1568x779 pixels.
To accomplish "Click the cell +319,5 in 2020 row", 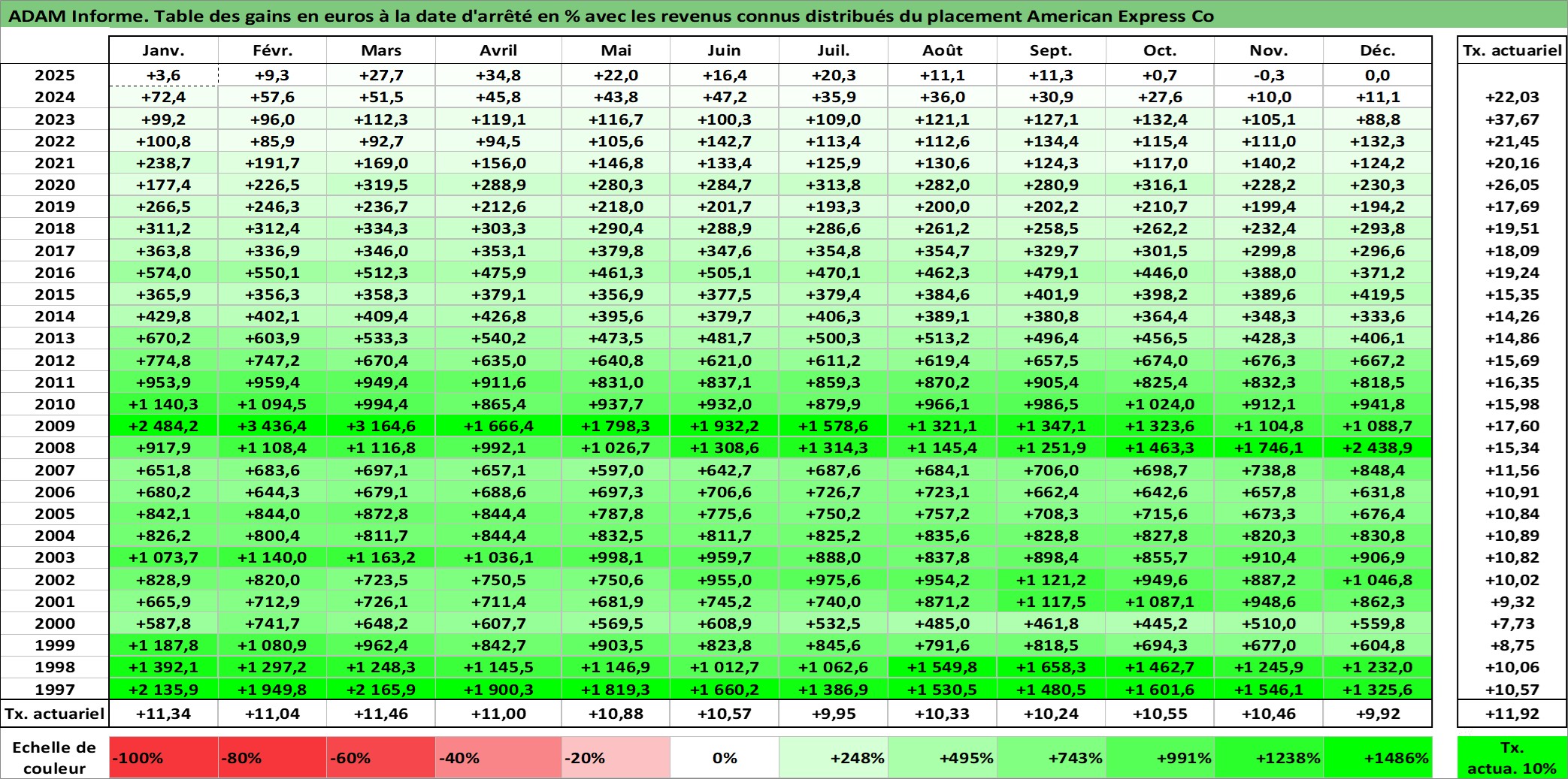I will [381, 185].
